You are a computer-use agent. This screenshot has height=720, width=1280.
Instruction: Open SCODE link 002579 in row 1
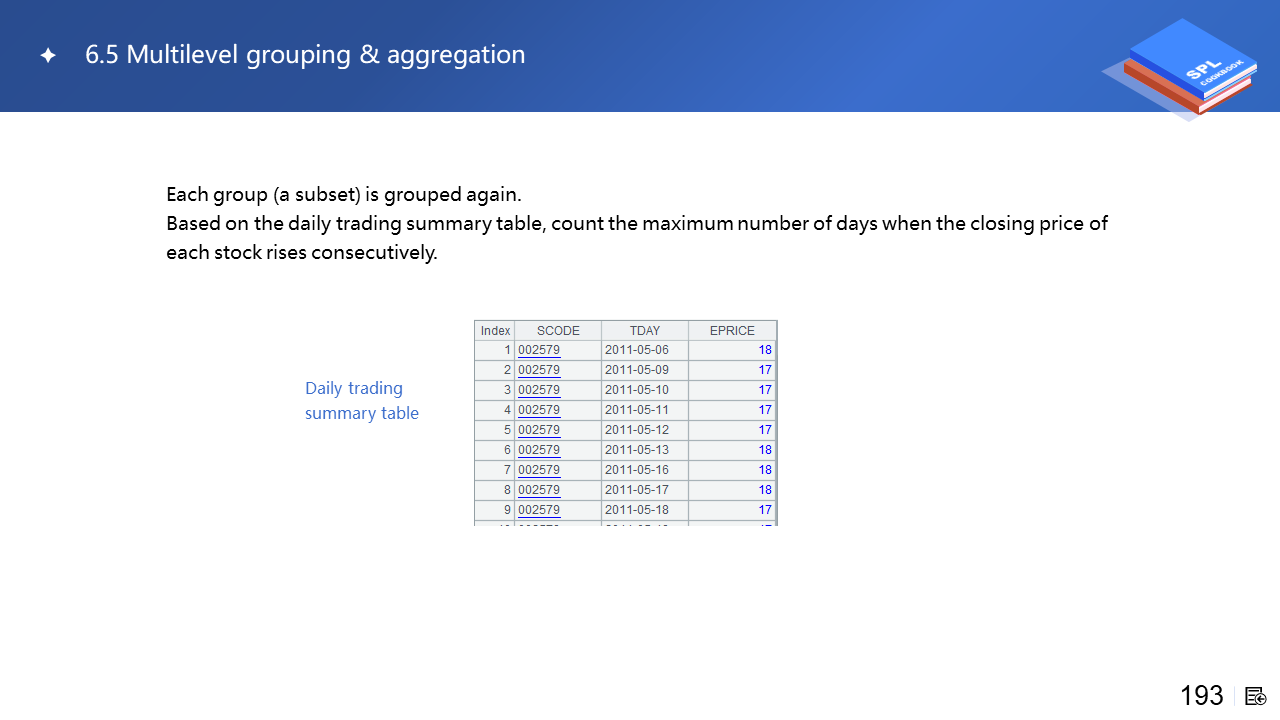coord(539,350)
